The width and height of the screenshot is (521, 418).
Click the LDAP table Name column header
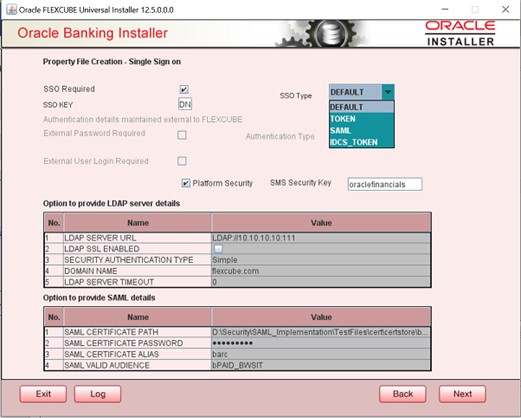137,223
